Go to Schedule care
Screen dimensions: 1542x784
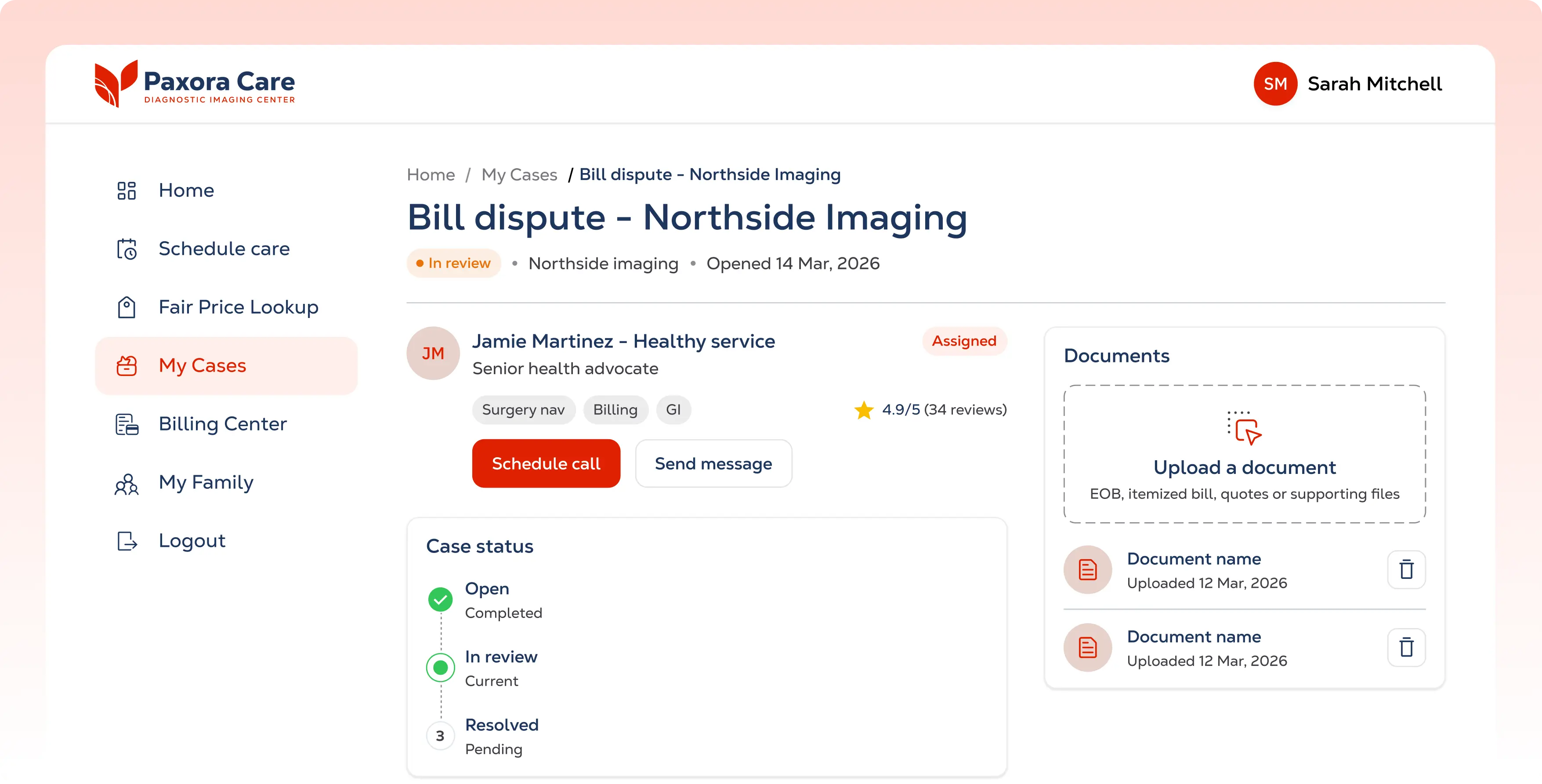click(x=226, y=249)
